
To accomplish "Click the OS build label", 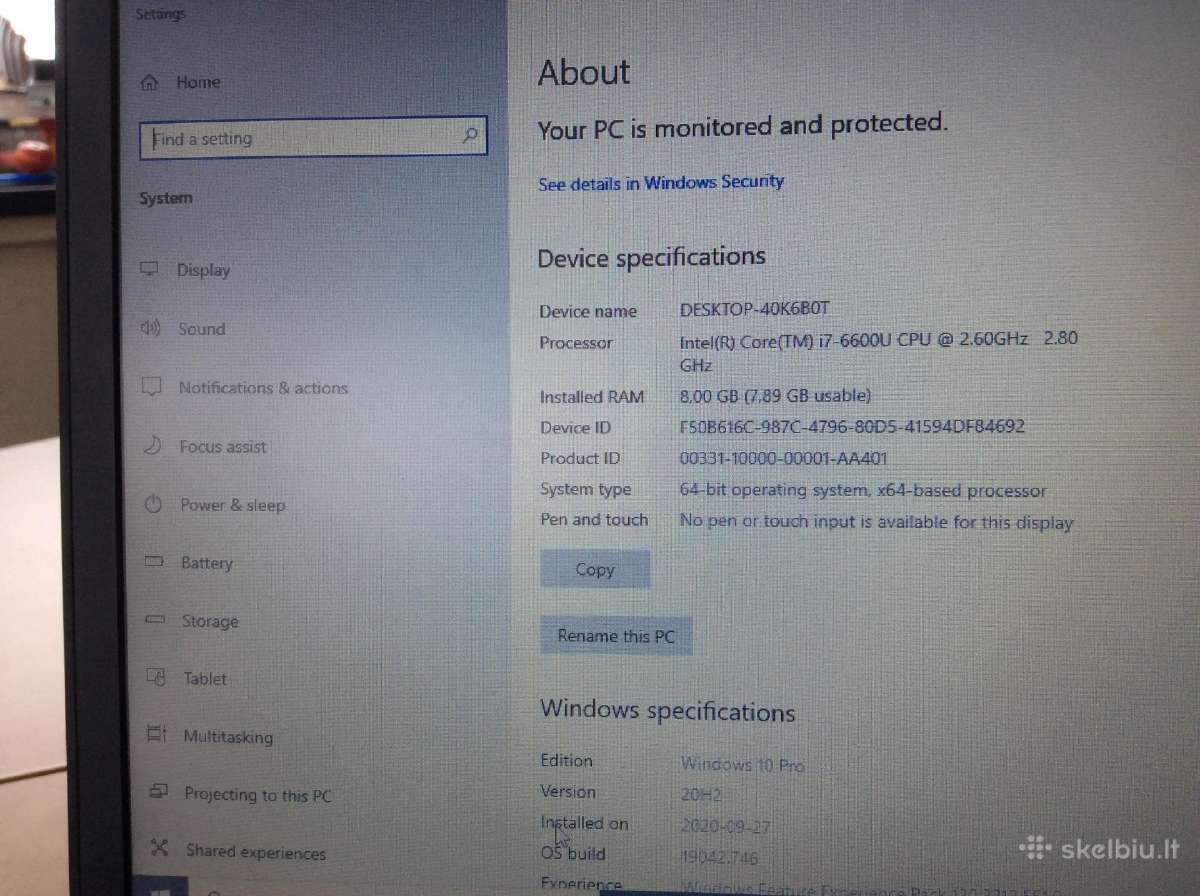I will click(573, 854).
